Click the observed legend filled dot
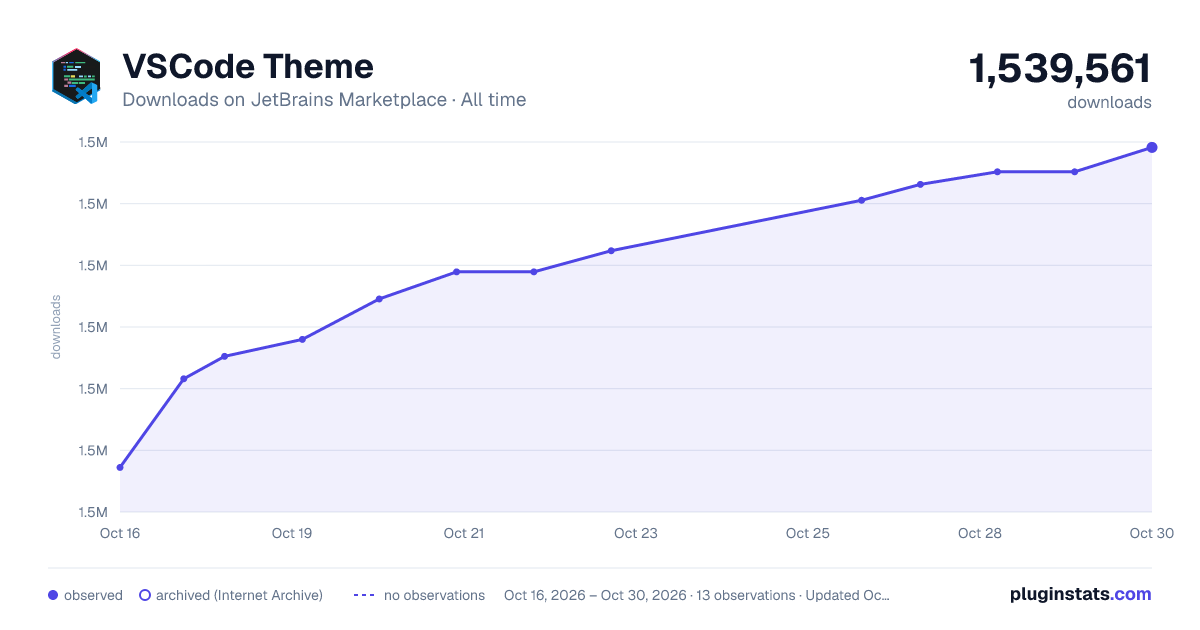This screenshot has width=1200, height=630. (53, 595)
